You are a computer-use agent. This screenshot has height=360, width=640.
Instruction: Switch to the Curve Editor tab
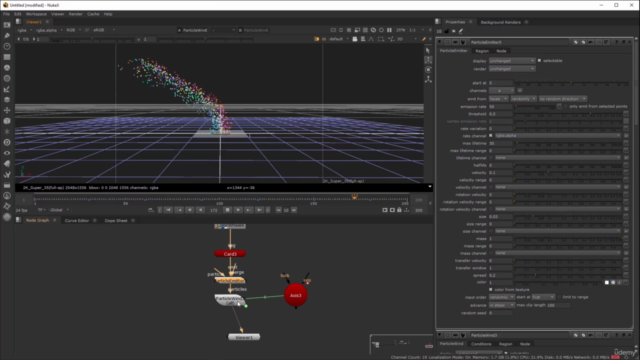[77, 220]
